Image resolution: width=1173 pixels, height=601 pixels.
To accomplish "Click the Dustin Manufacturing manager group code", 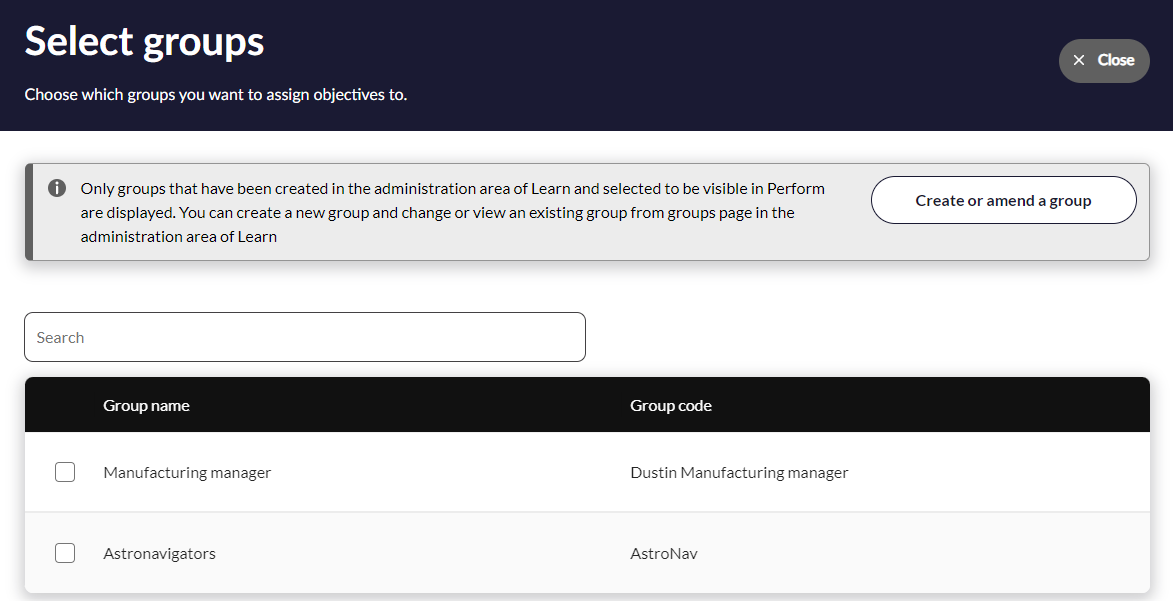I will (x=739, y=472).
